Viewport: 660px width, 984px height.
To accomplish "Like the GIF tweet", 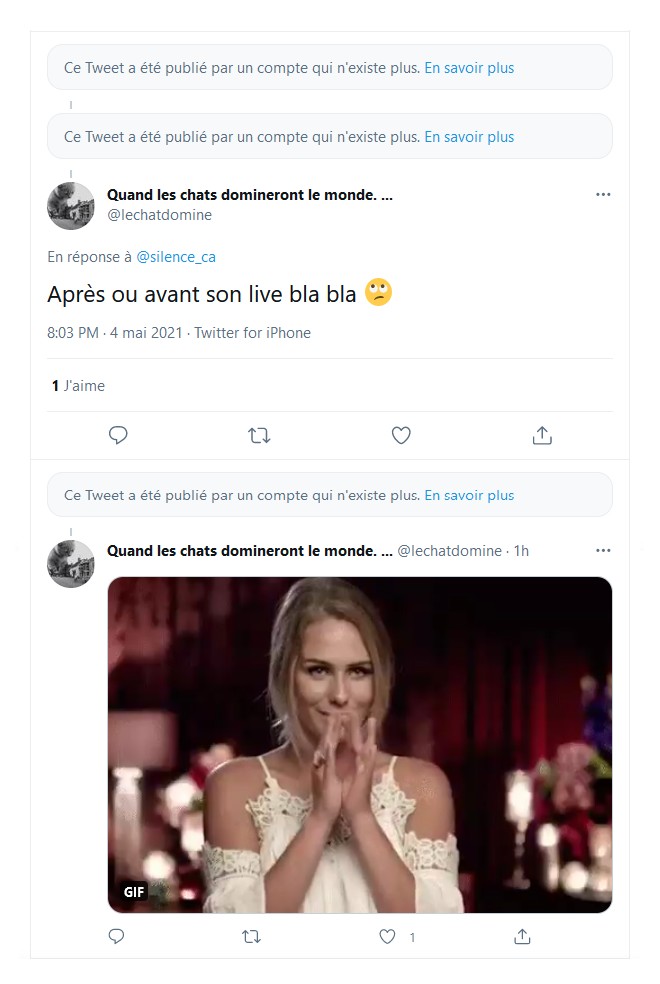I will coord(388,937).
